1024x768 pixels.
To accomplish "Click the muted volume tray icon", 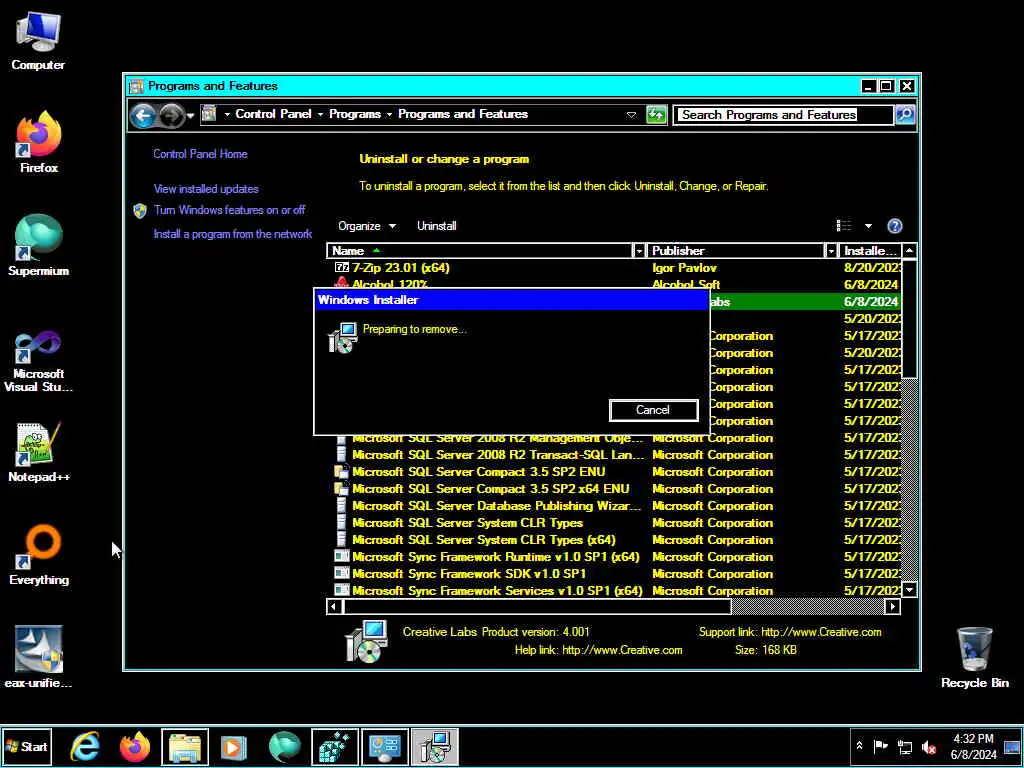I will [928, 746].
